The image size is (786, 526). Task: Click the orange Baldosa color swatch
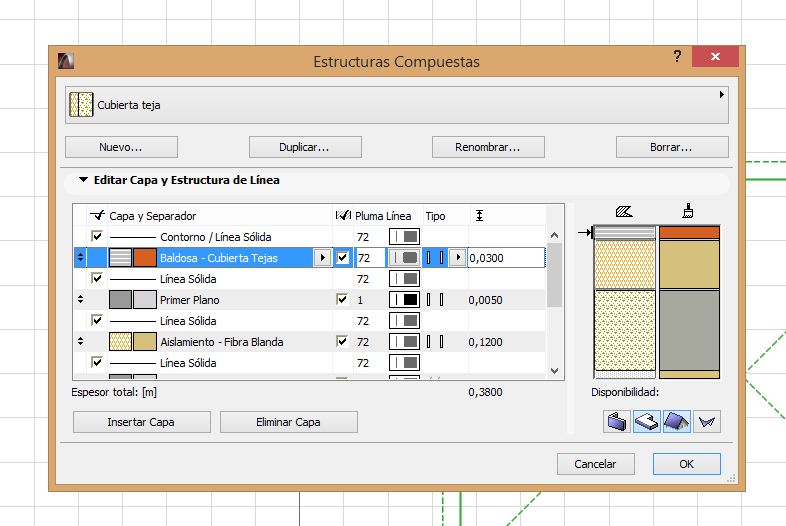click(x=145, y=258)
